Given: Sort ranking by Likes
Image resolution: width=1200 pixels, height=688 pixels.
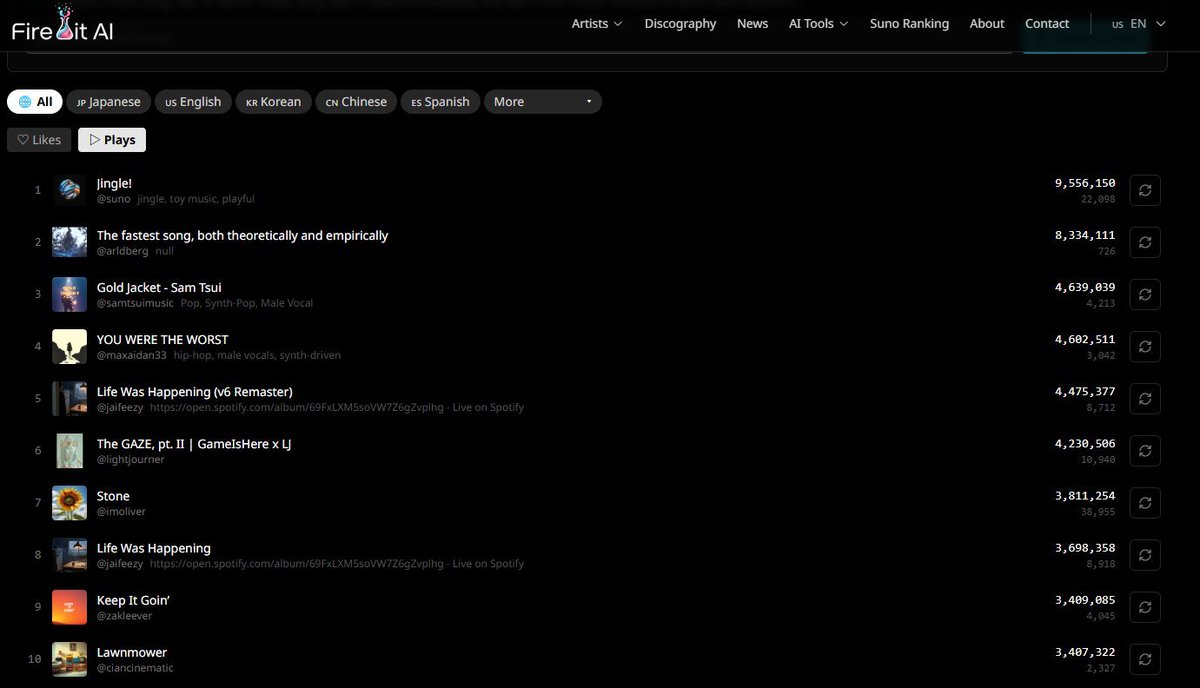Looking at the screenshot, I should click(x=39, y=140).
